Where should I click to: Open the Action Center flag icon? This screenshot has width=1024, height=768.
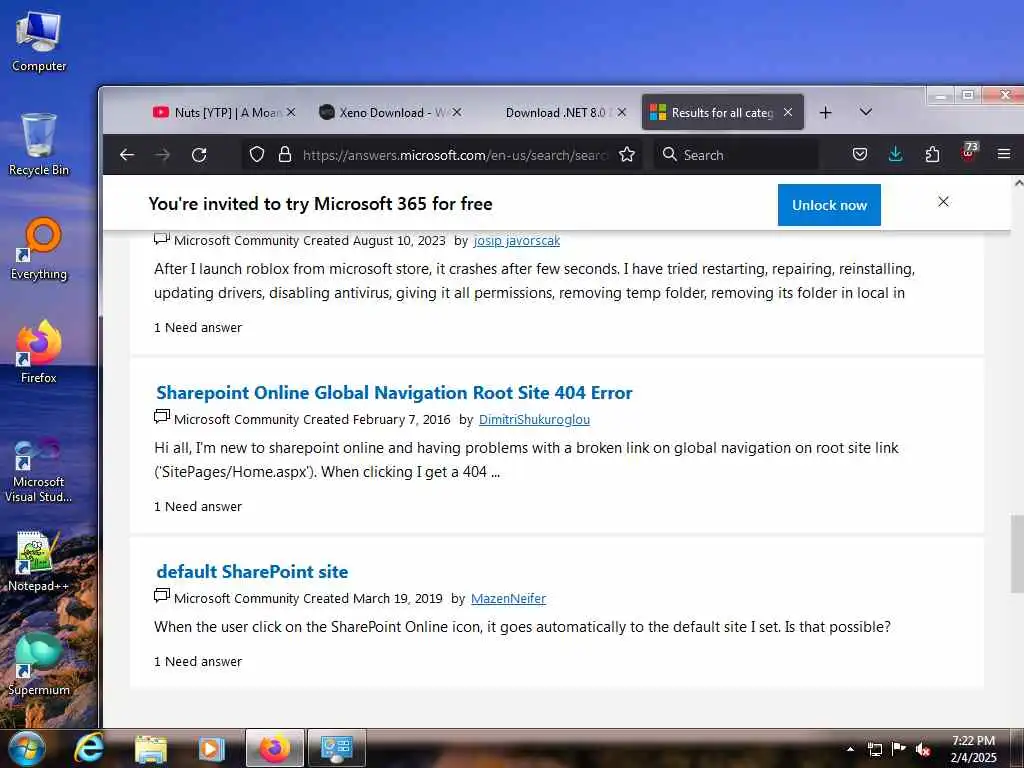point(899,749)
